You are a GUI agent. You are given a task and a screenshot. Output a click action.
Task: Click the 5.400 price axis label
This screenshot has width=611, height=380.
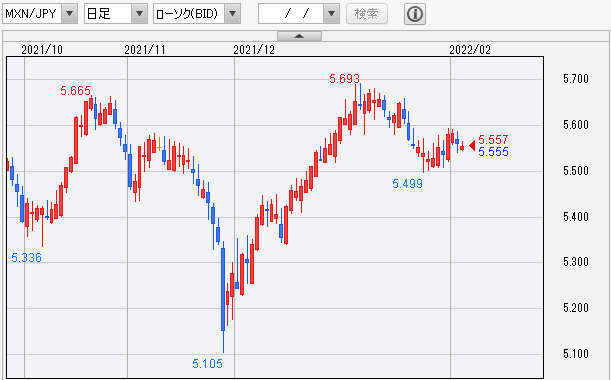point(576,217)
